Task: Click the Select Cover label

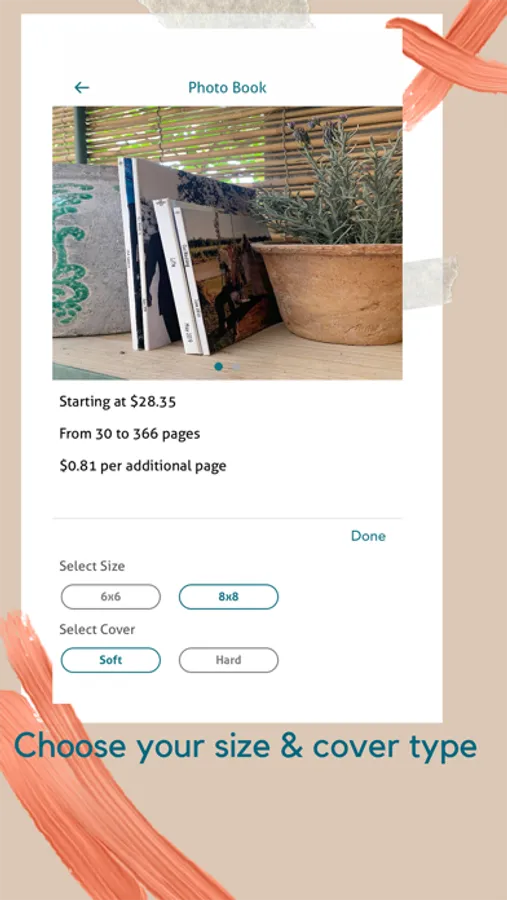Action: (x=97, y=630)
